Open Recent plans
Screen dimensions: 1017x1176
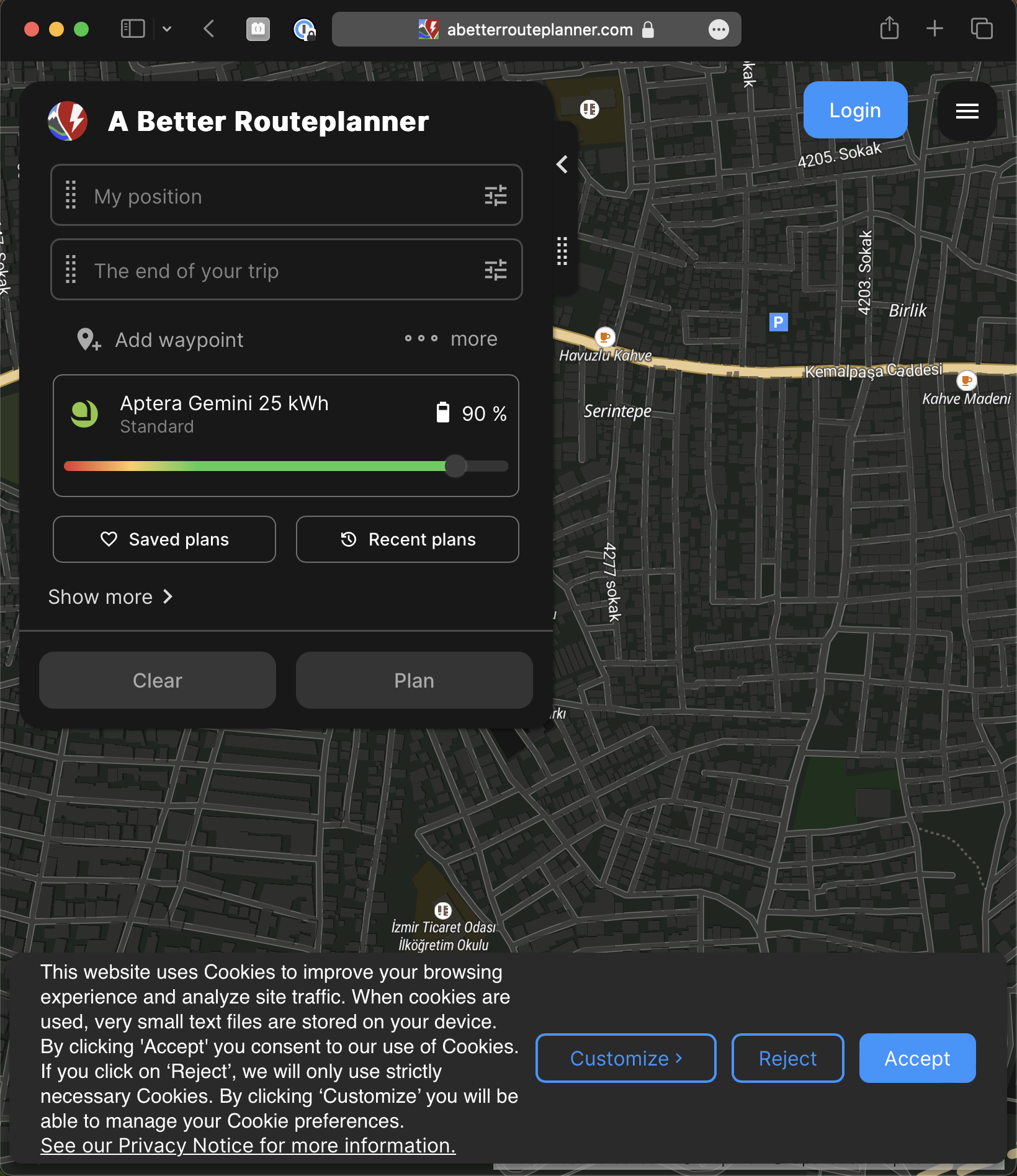(x=408, y=539)
